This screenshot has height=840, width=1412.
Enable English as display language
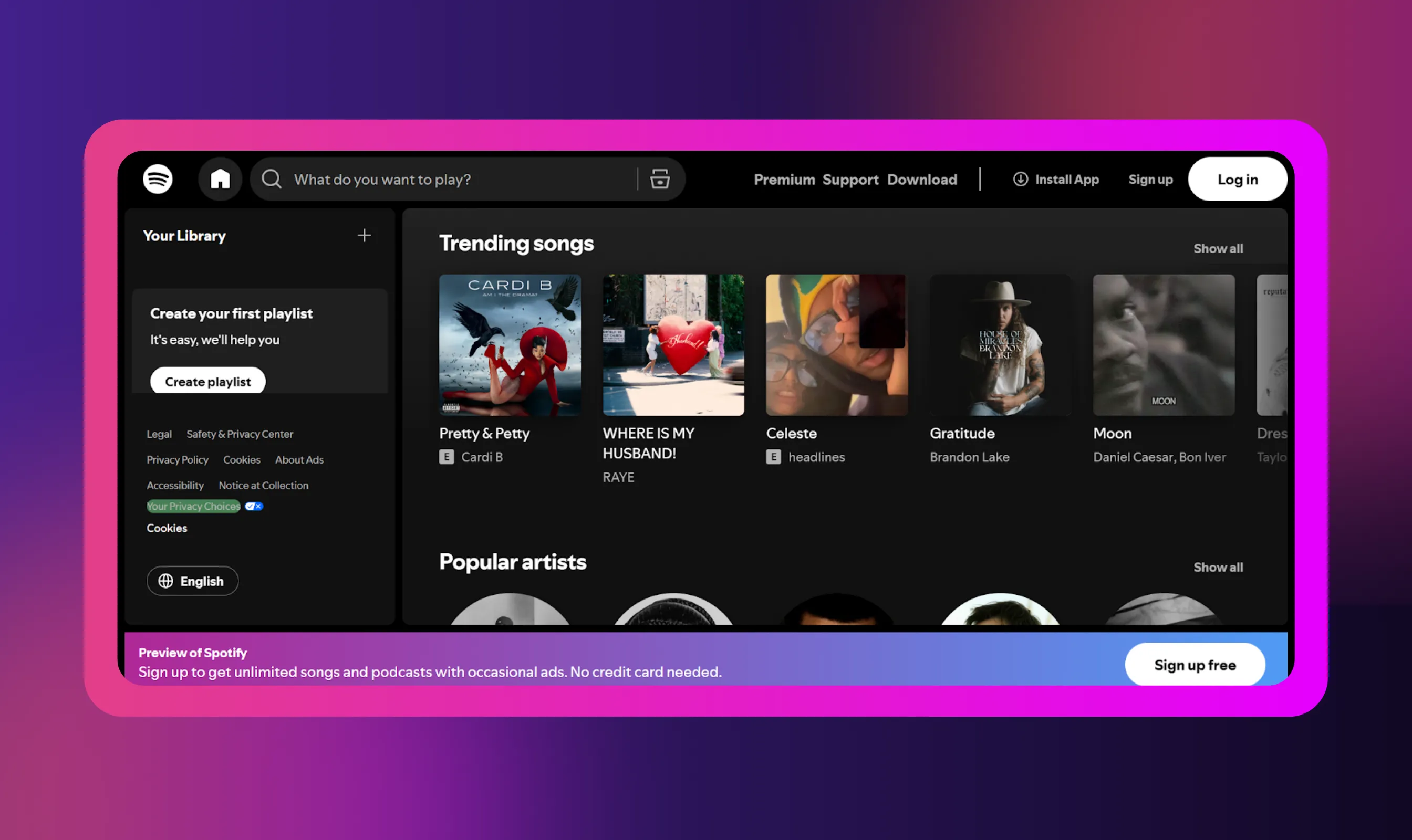point(193,581)
